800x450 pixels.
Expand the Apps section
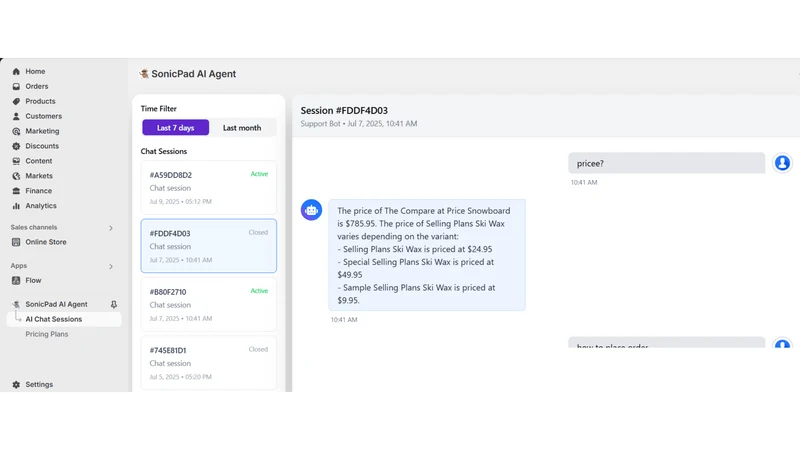111,266
